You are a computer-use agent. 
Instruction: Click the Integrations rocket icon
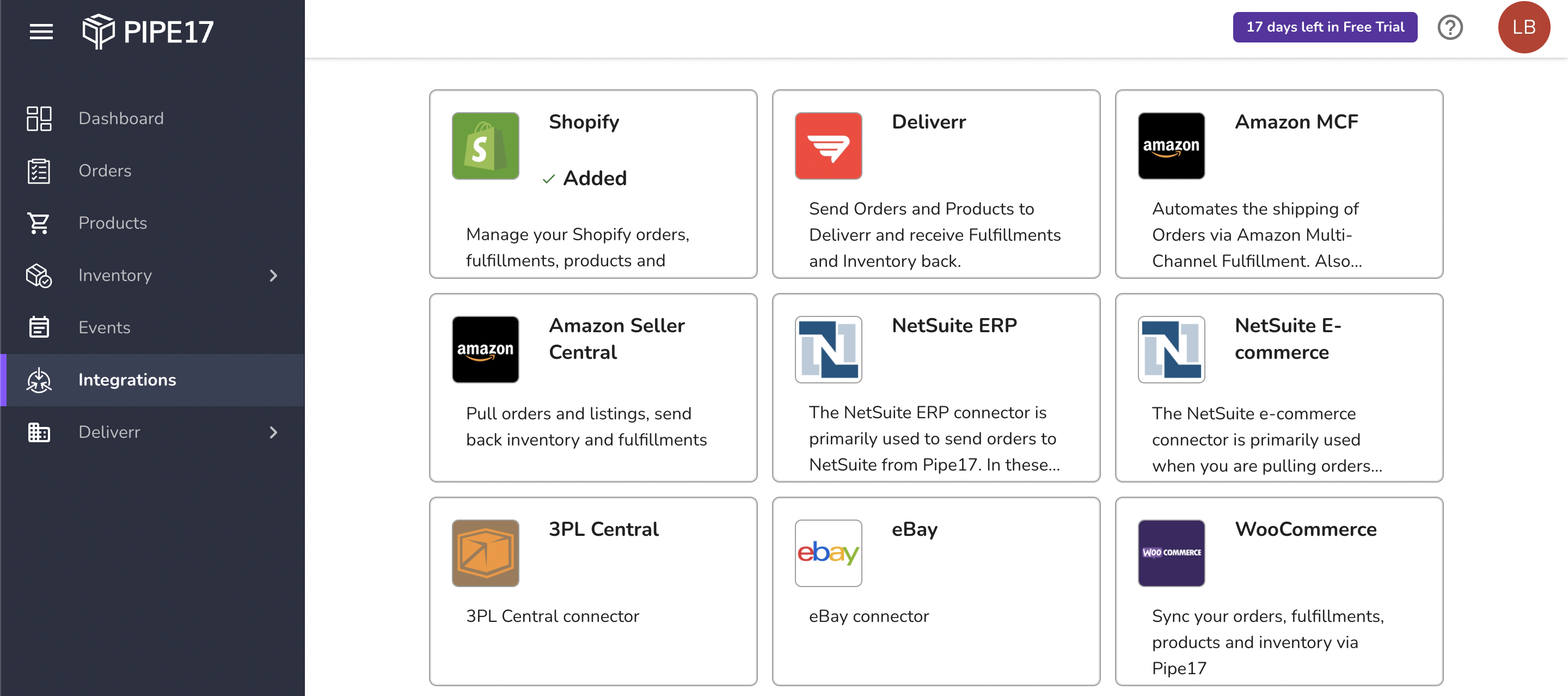click(39, 380)
